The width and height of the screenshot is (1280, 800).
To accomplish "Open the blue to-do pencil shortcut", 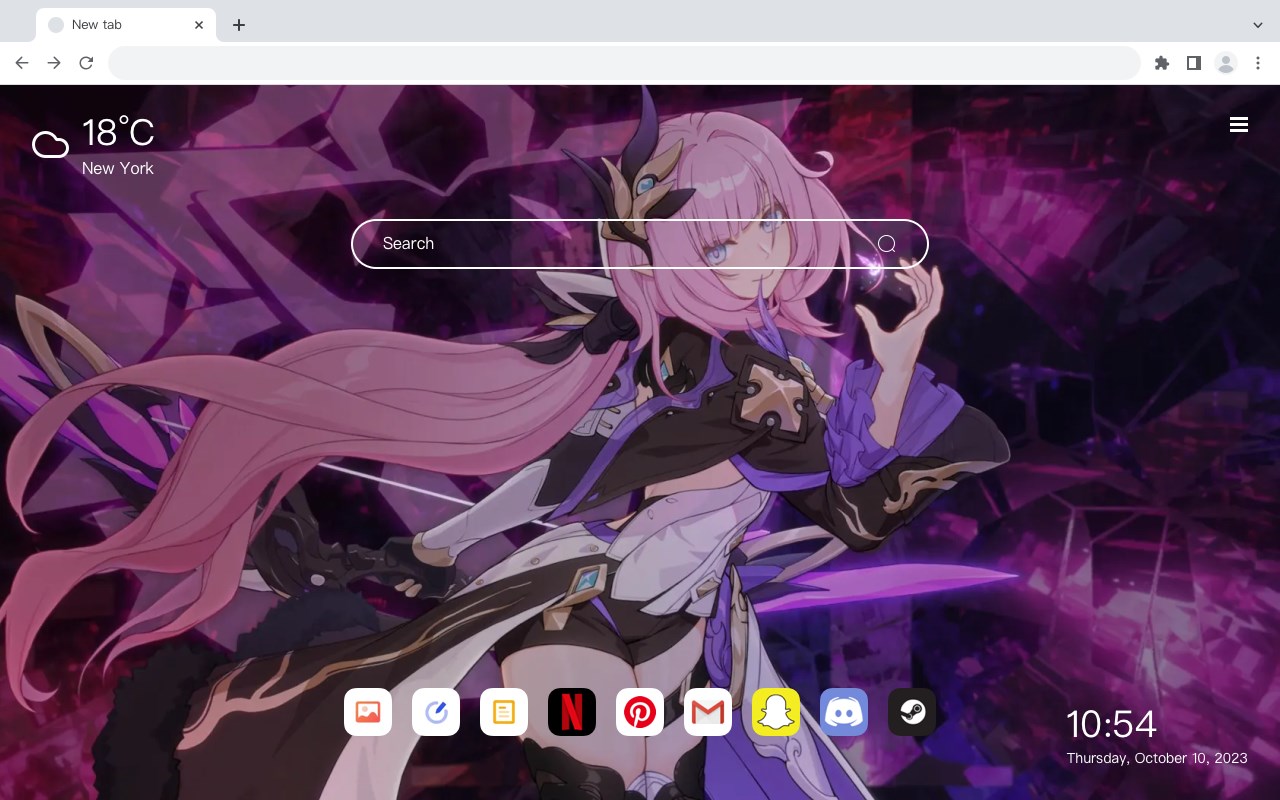I will (436, 712).
